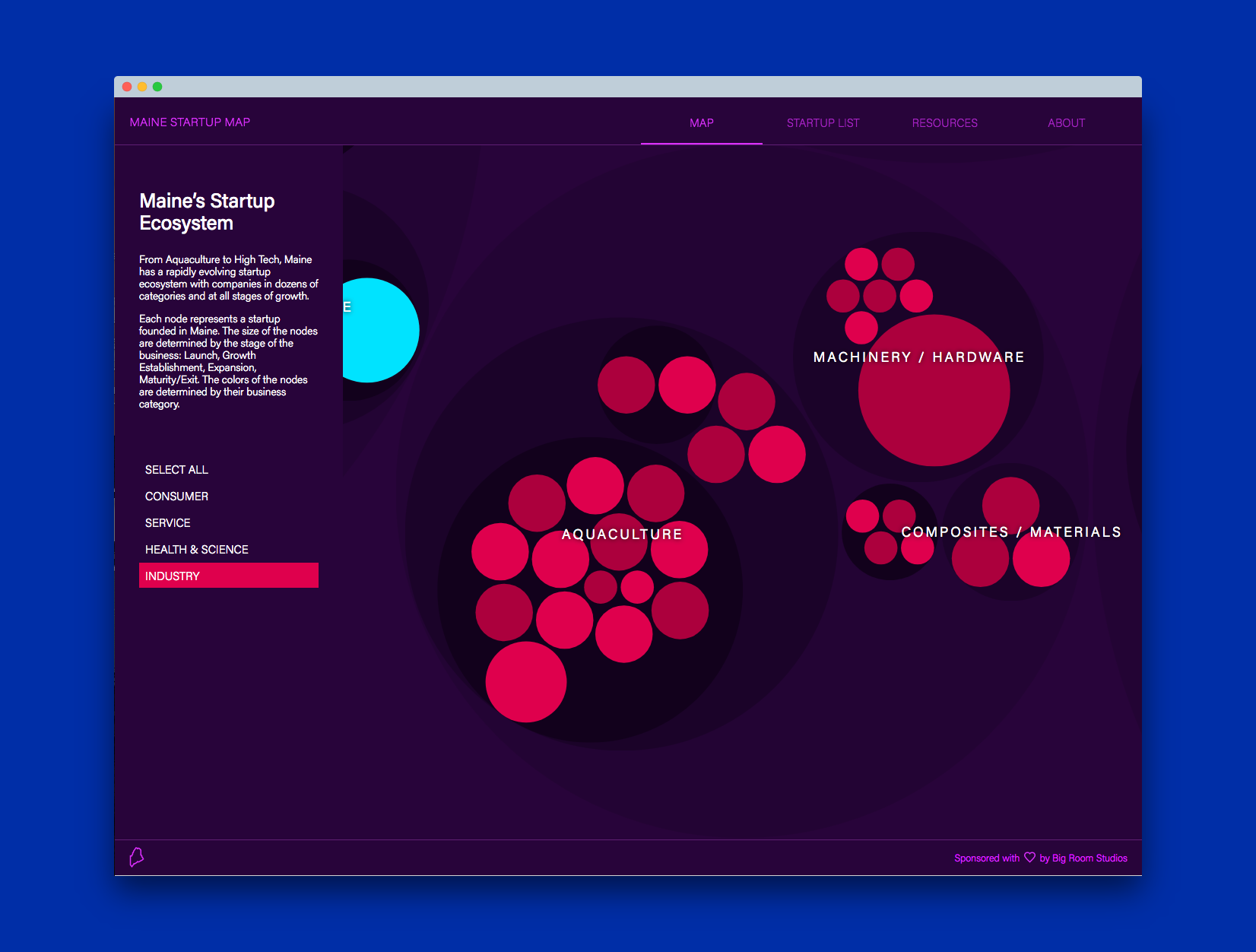Click the large cyan startup node
The height and width of the screenshot is (952, 1256).
click(x=380, y=330)
